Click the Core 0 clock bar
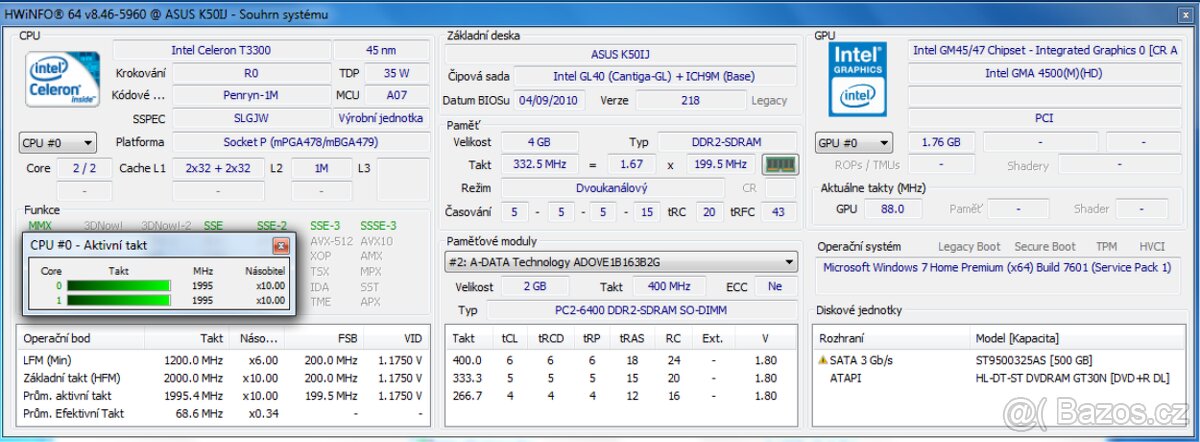 [x=119, y=286]
